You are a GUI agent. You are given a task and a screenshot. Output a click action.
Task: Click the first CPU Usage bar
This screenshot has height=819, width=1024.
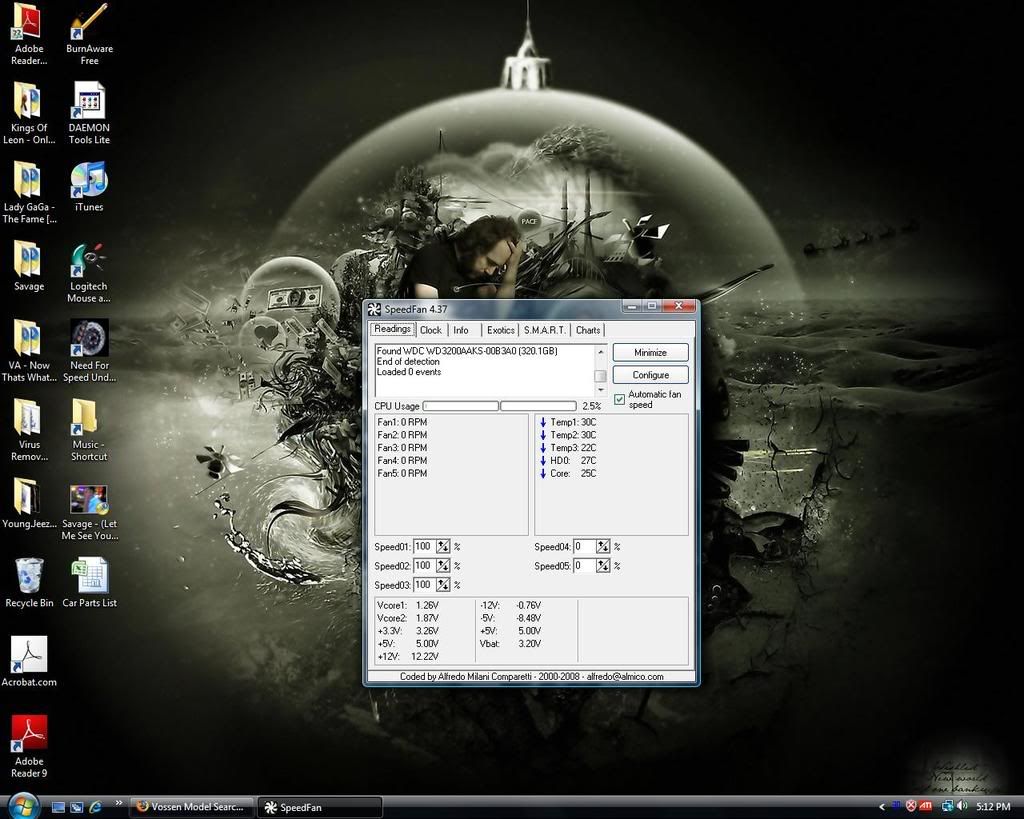[x=461, y=406]
